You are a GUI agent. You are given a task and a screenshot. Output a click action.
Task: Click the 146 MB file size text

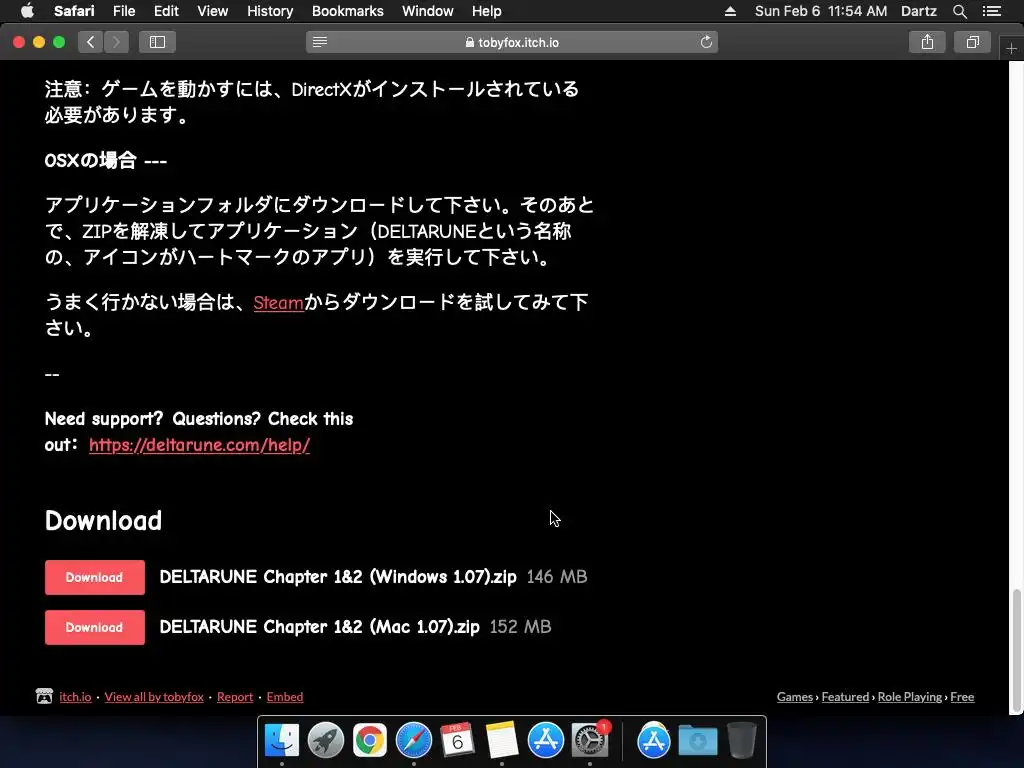556,577
